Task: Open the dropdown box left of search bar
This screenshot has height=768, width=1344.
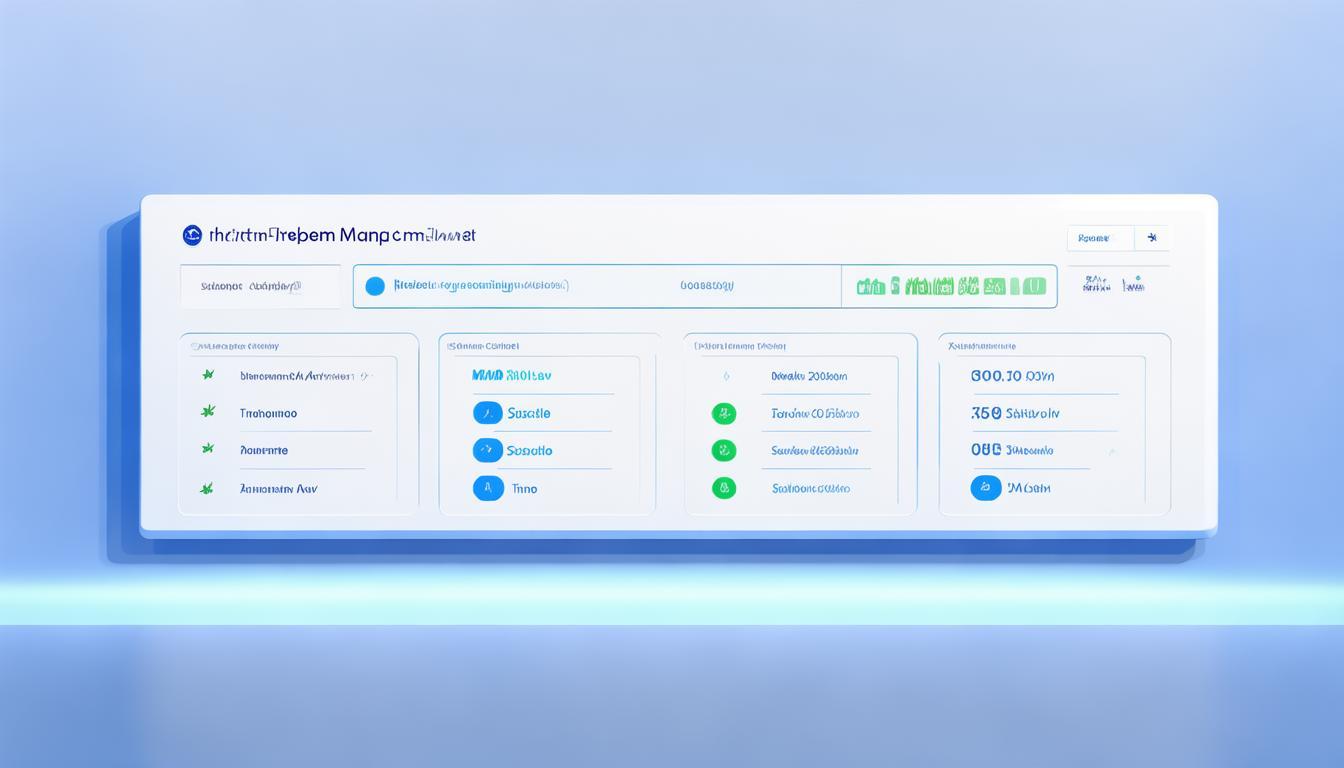Action: pos(260,286)
